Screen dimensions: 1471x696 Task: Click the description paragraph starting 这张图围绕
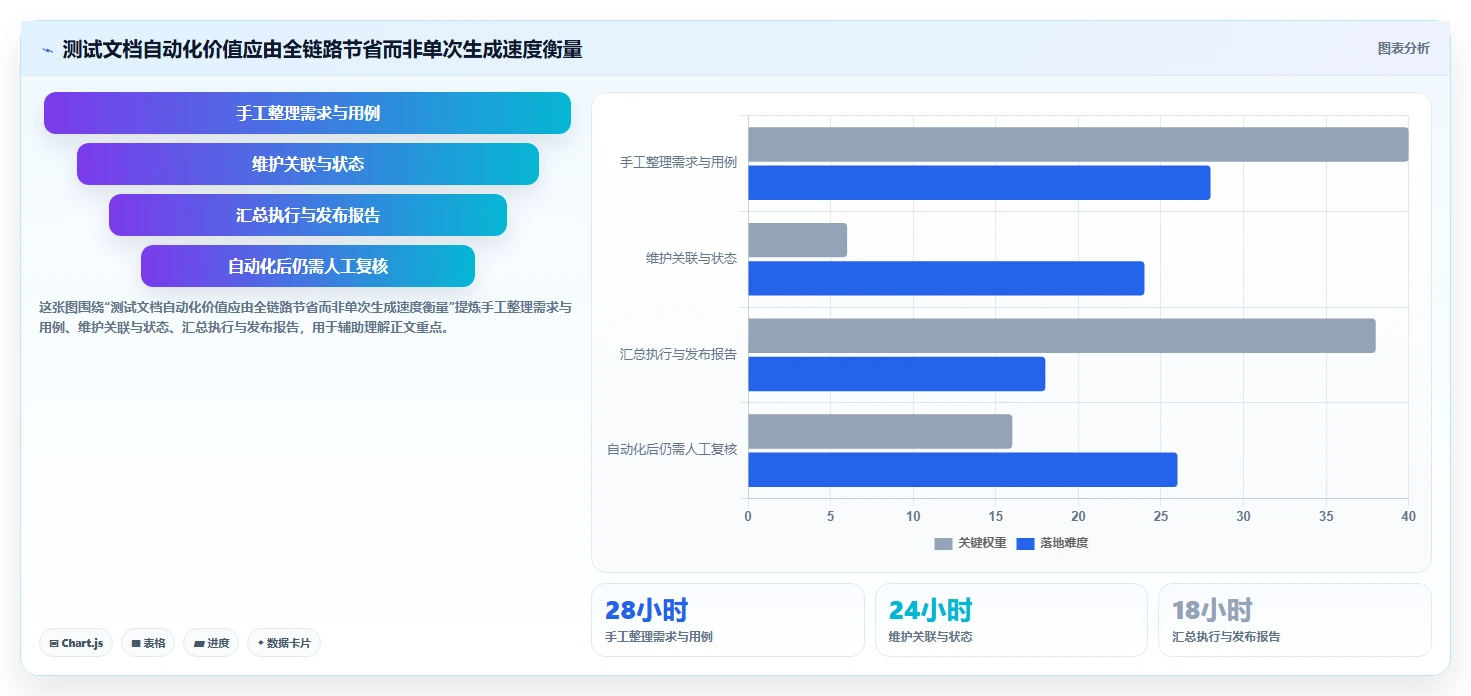click(x=305, y=317)
